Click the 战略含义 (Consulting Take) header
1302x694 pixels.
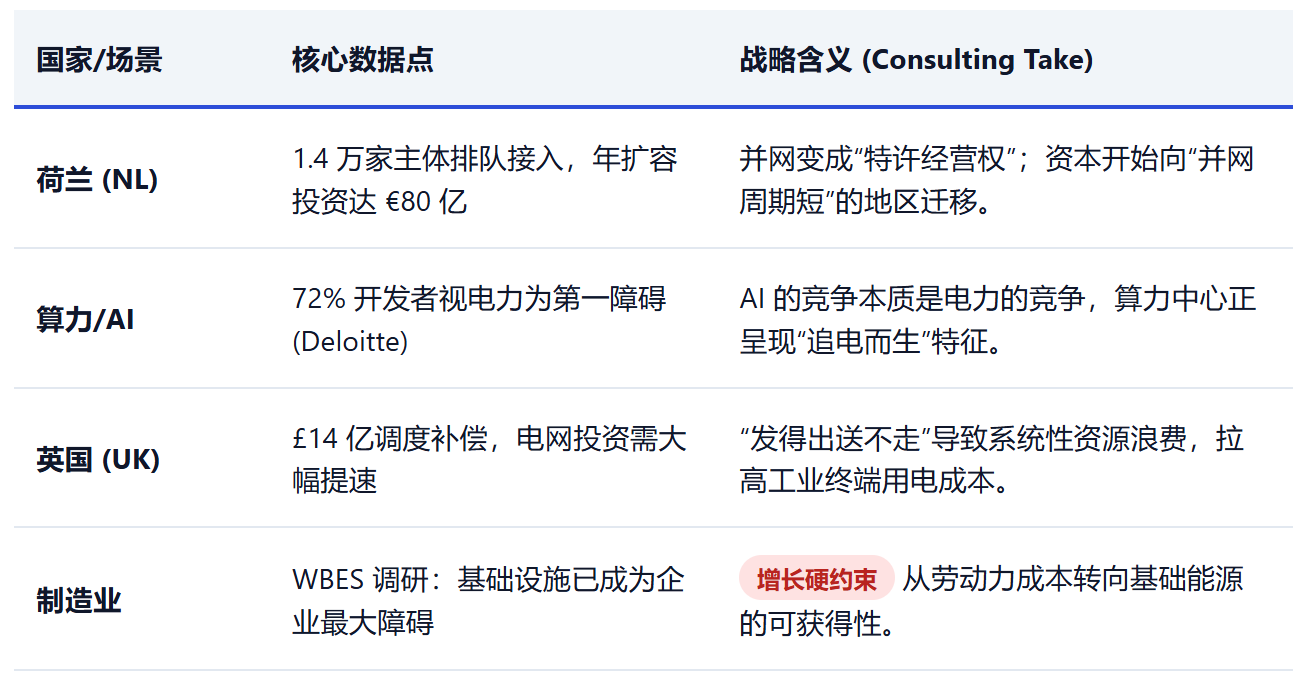[916, 60]
